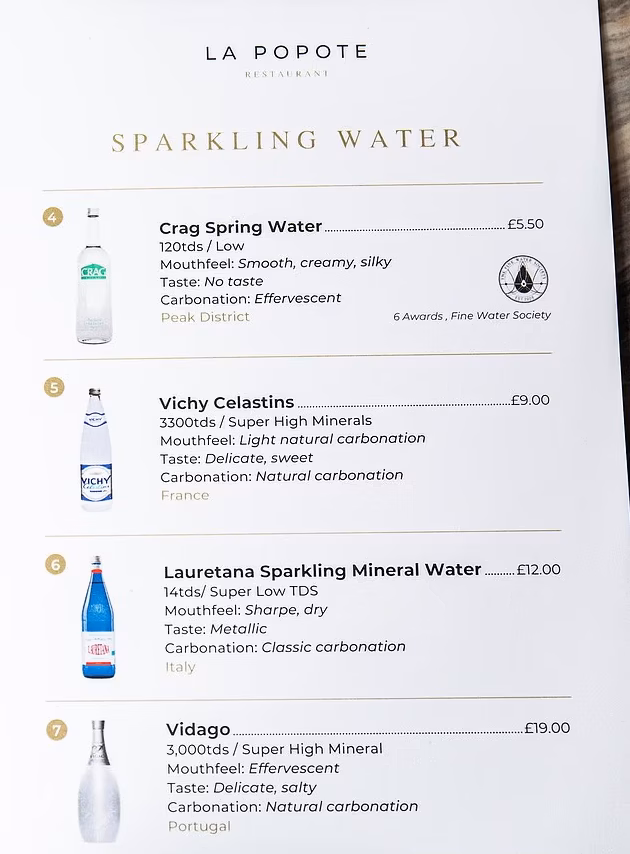Viewport: 630px width, 854px height.
Task: Select the blue Lauretana bottle image
Action: (x=99, y=617)
